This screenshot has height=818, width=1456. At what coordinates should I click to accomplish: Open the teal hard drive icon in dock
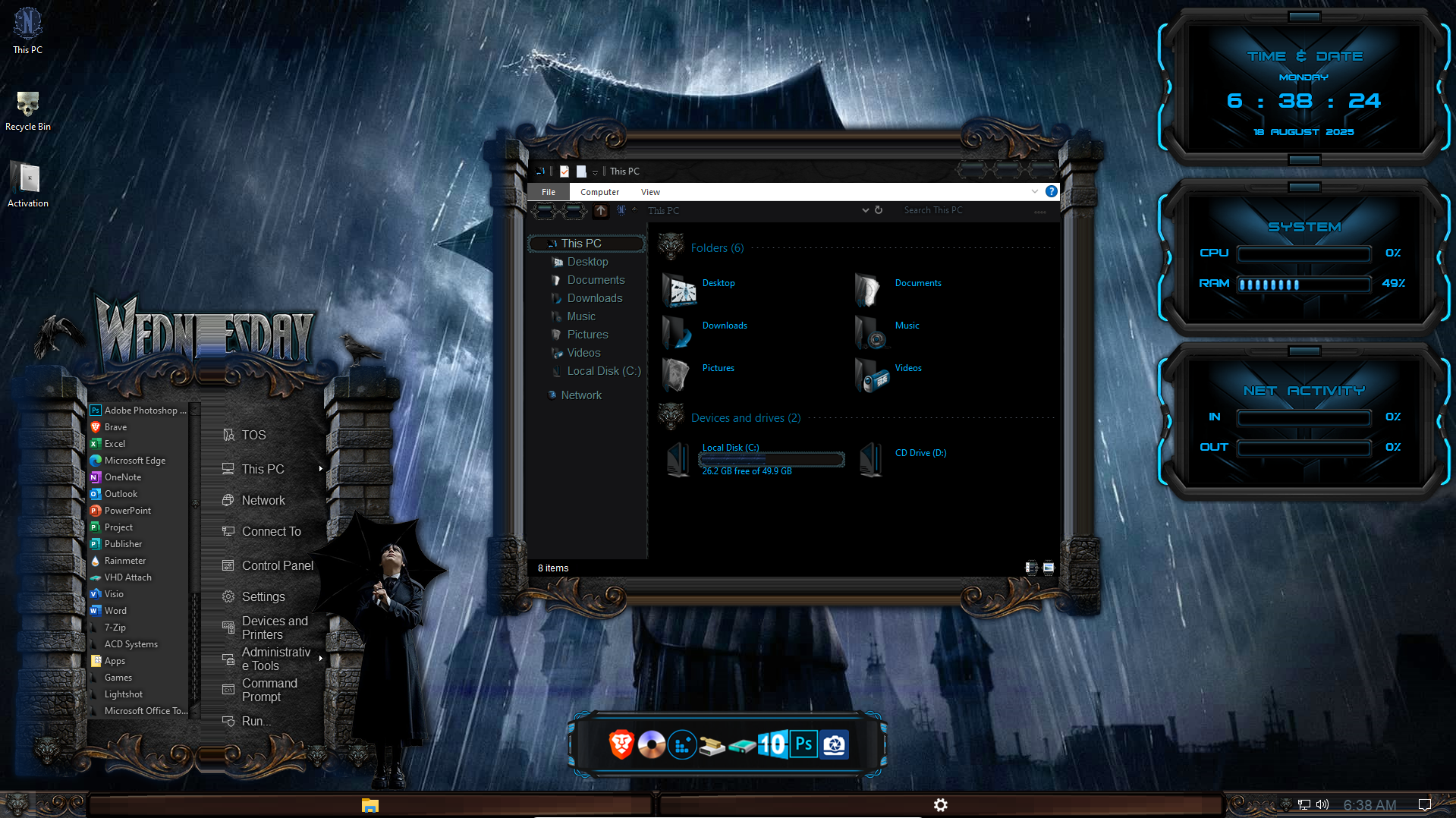click(x=742, y=747)
